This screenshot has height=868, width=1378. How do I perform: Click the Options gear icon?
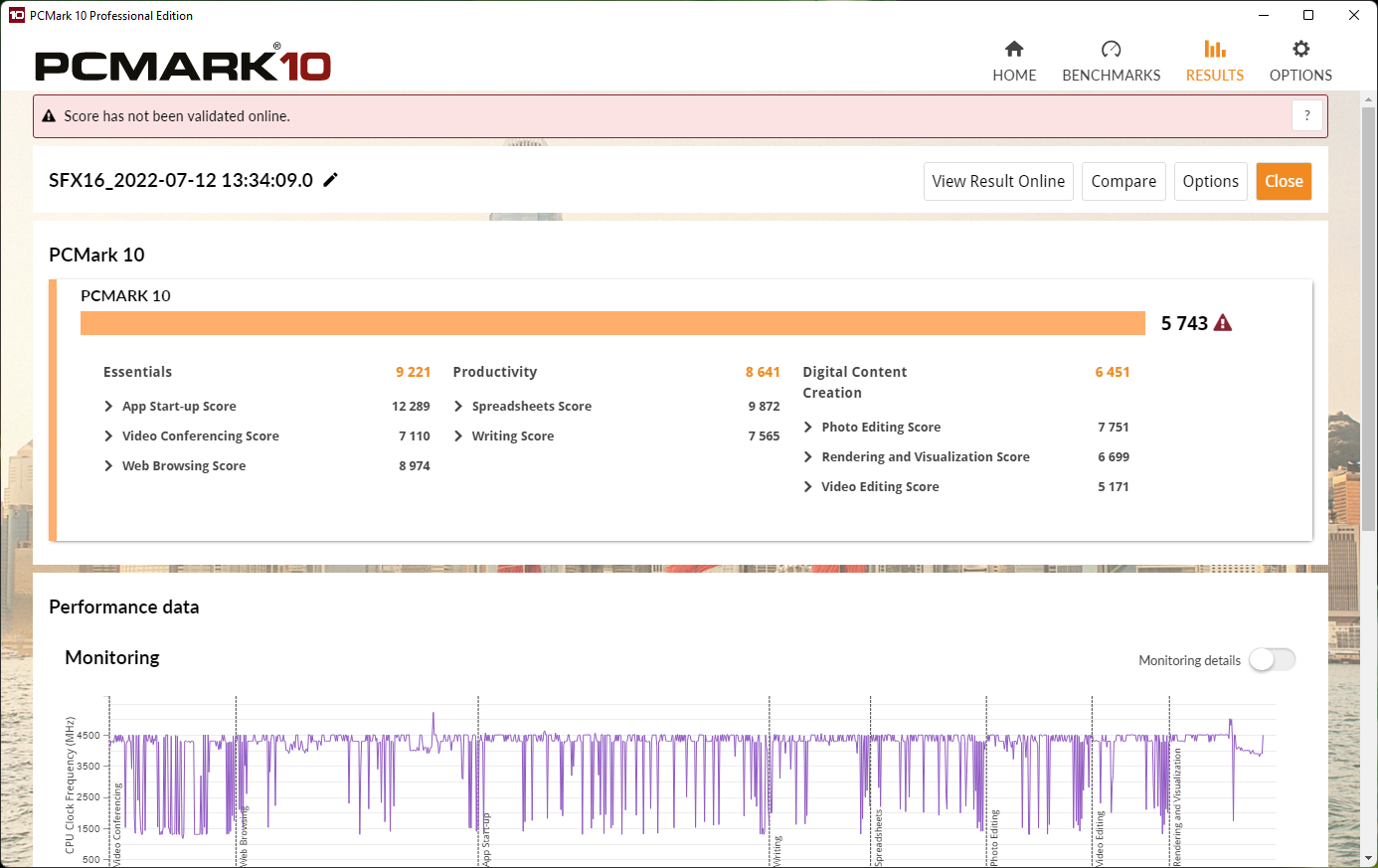point(1300,49)
